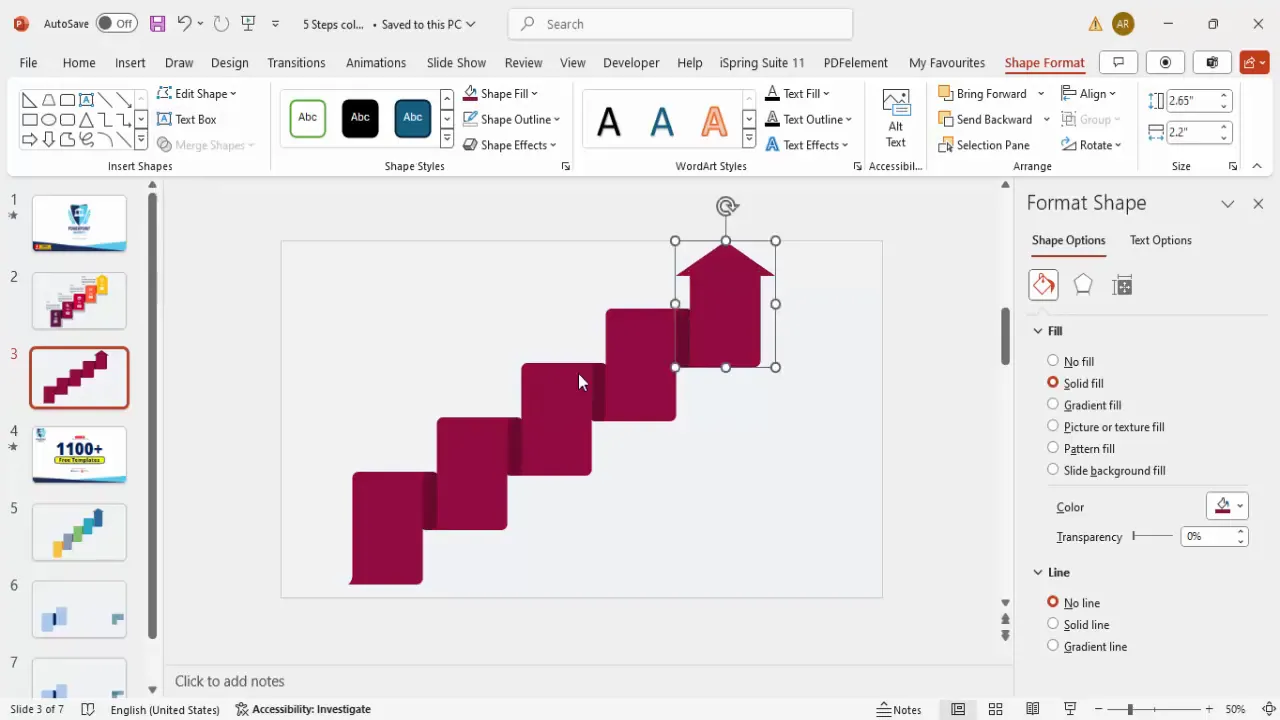This screenshot has height=720, width=1280.
Task: Open the Shape Effects dropdown
Action: [510, 145]
